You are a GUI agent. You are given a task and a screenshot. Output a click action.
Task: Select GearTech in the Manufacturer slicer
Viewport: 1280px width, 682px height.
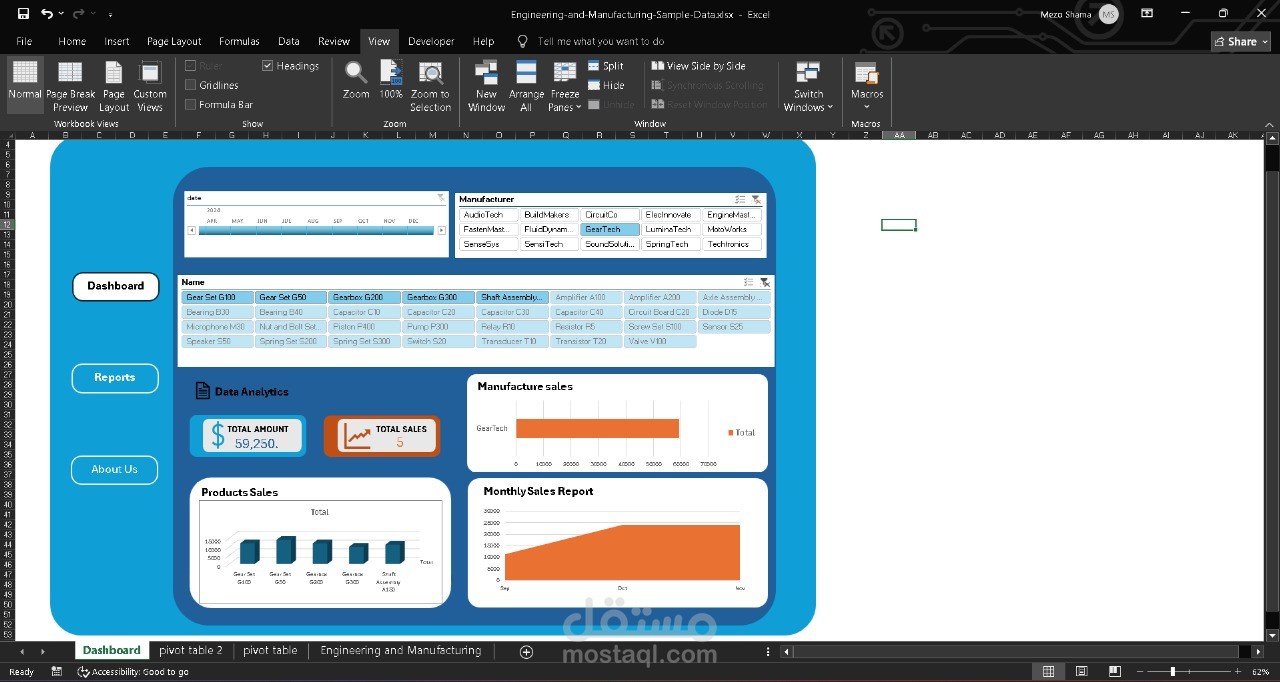[x=608, y=229]
